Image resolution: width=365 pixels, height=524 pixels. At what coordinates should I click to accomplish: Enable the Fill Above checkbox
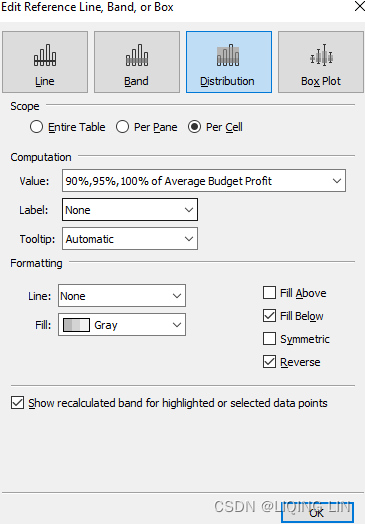pyautogui.click(x=269, y=293)
